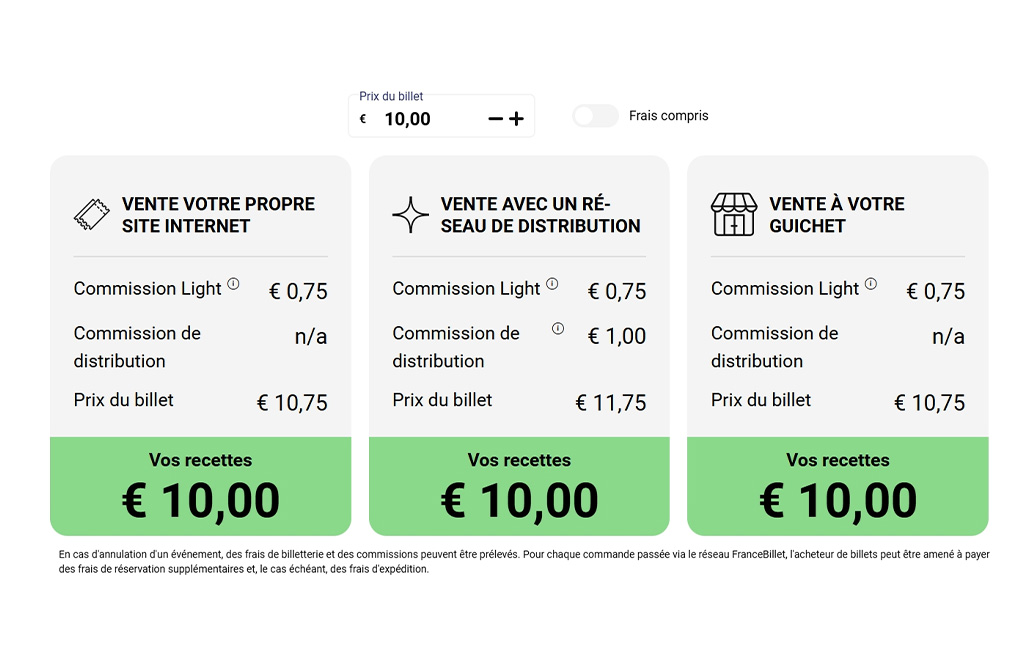Click the Vos recettes panel in distribution card
Screen dimensions: 1031x665
tap(519, 486)
